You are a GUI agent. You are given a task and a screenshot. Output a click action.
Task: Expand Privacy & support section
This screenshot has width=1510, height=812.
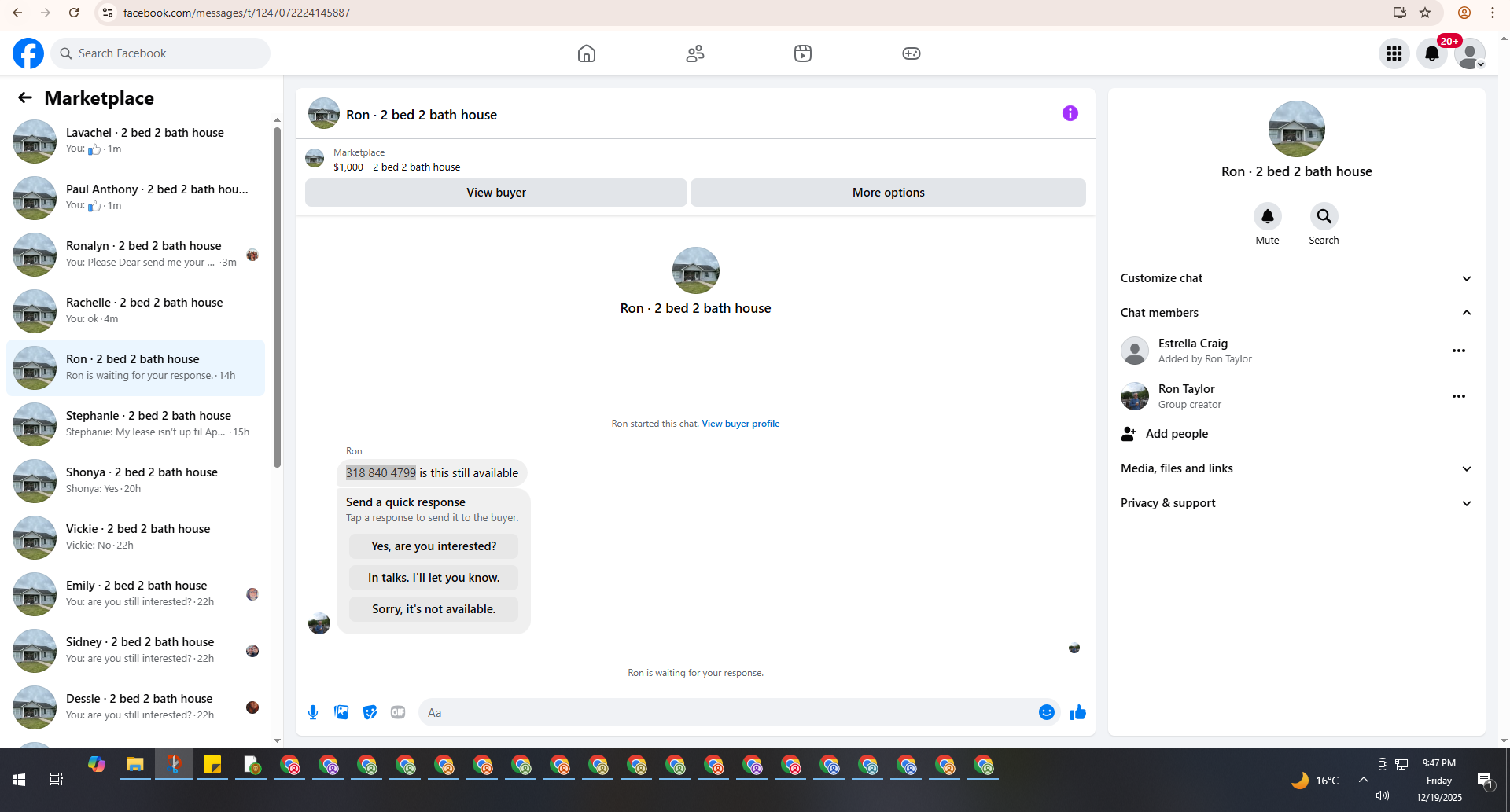1296,503
